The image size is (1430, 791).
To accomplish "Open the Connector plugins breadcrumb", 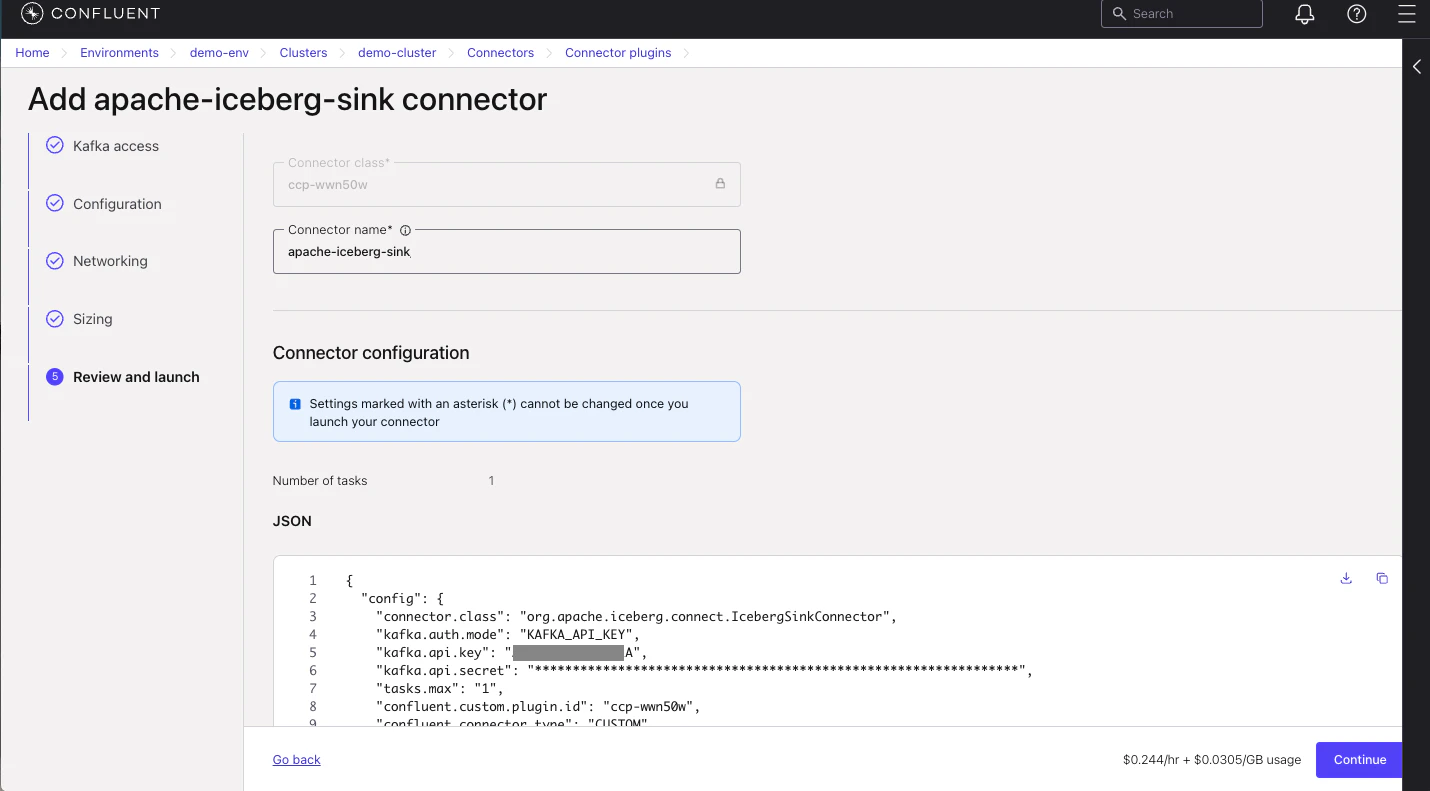I will point(618,53).
